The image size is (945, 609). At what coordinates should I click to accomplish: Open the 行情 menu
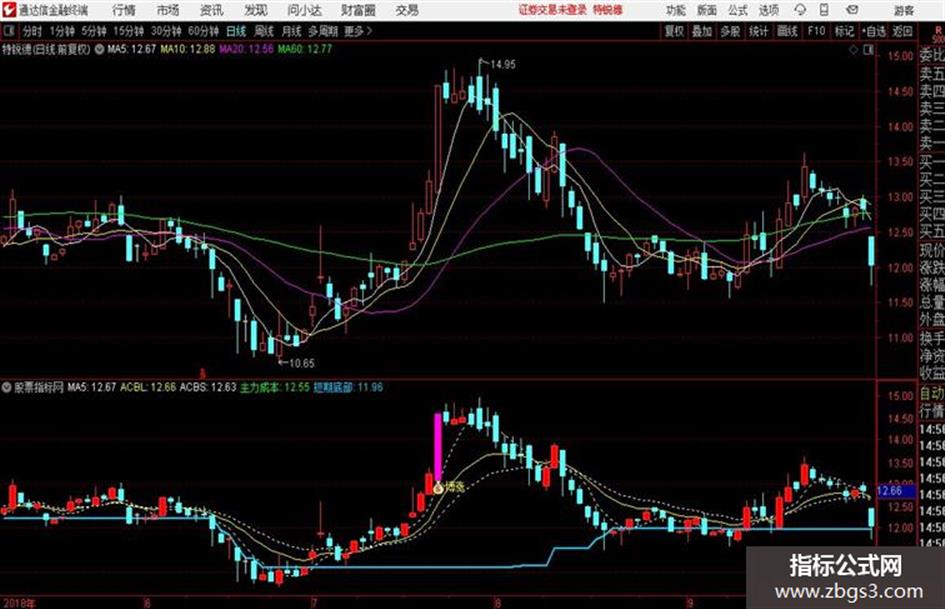pyautogui.click(x=124, y=10)
